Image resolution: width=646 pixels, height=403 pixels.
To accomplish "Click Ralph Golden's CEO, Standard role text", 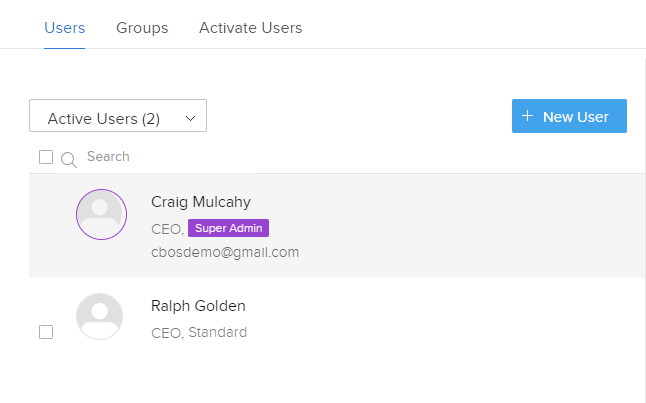I will point(199,332).
